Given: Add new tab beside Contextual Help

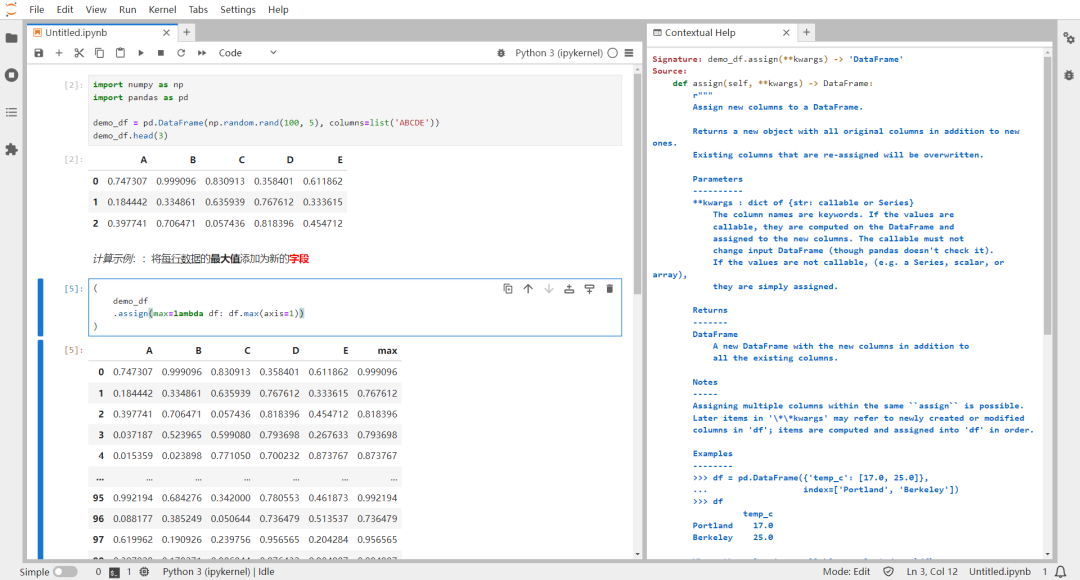Looking at the screenshot, I should tap(807, 32).
